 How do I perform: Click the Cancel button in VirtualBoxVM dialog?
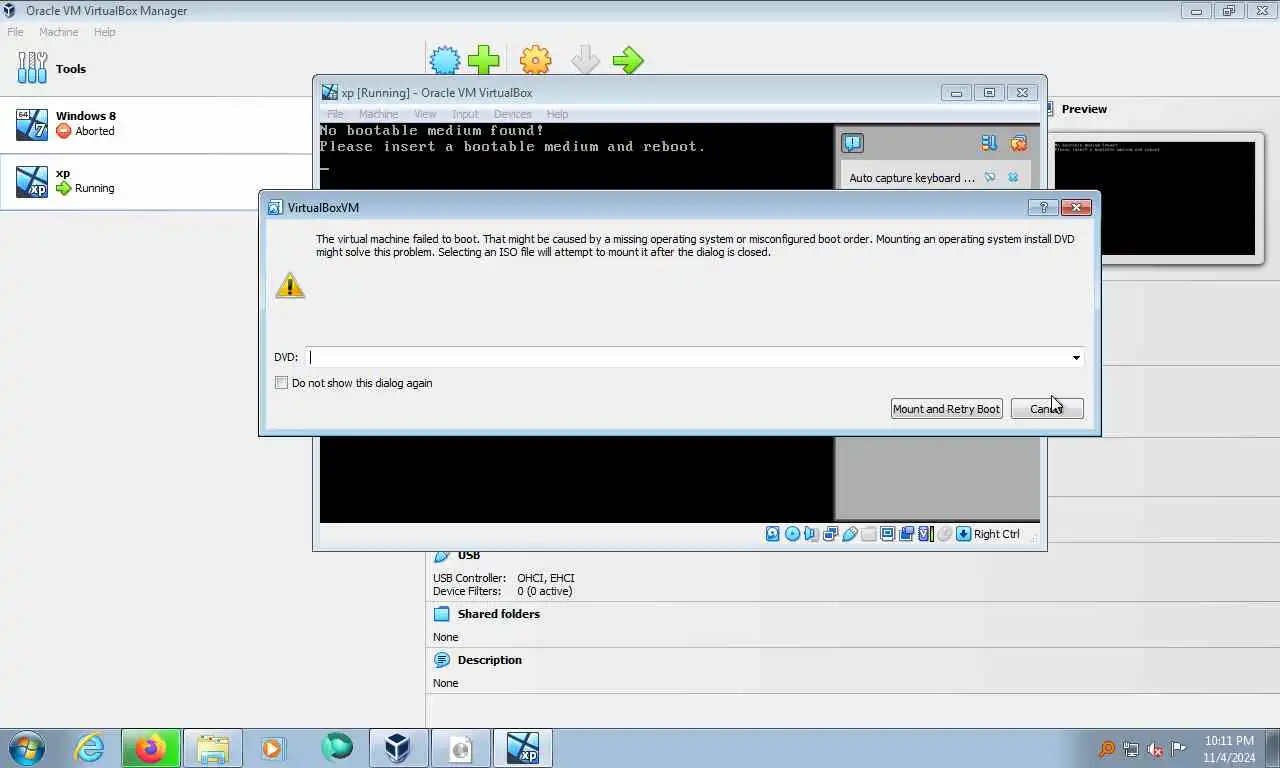tap(1047, 409)
